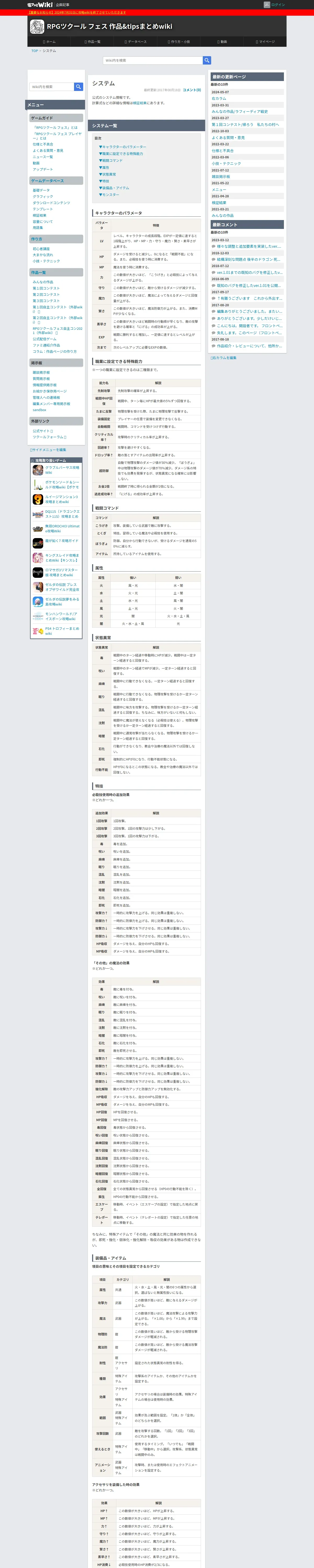Open ニュース一覧 sidebar link
This screenshot has height=1568, width=314.
[43, 157]
